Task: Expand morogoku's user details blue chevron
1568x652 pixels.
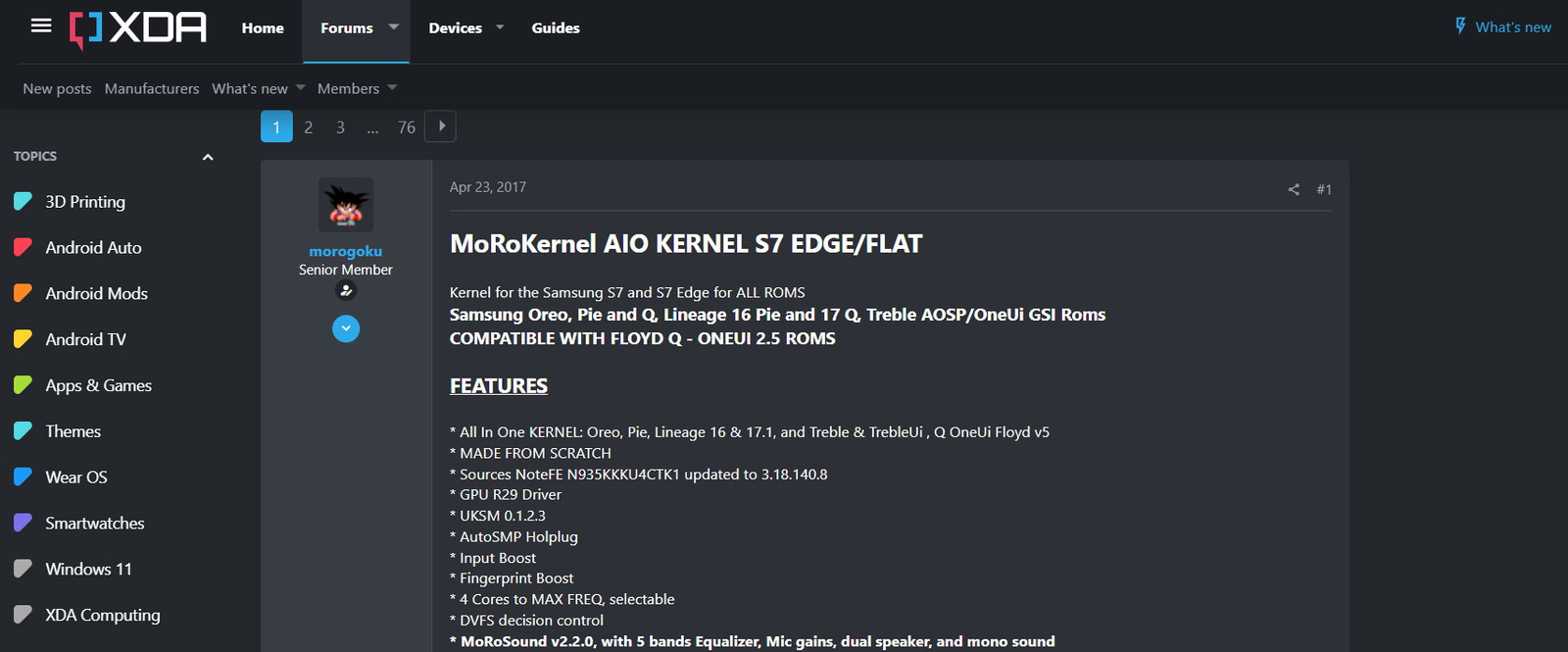Action: 346,328
